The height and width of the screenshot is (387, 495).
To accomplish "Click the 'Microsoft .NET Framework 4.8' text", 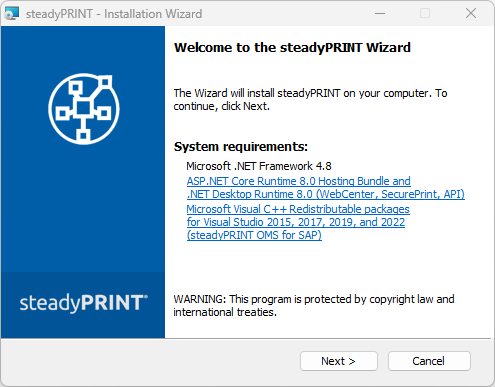I will click(x=259, y=166).
